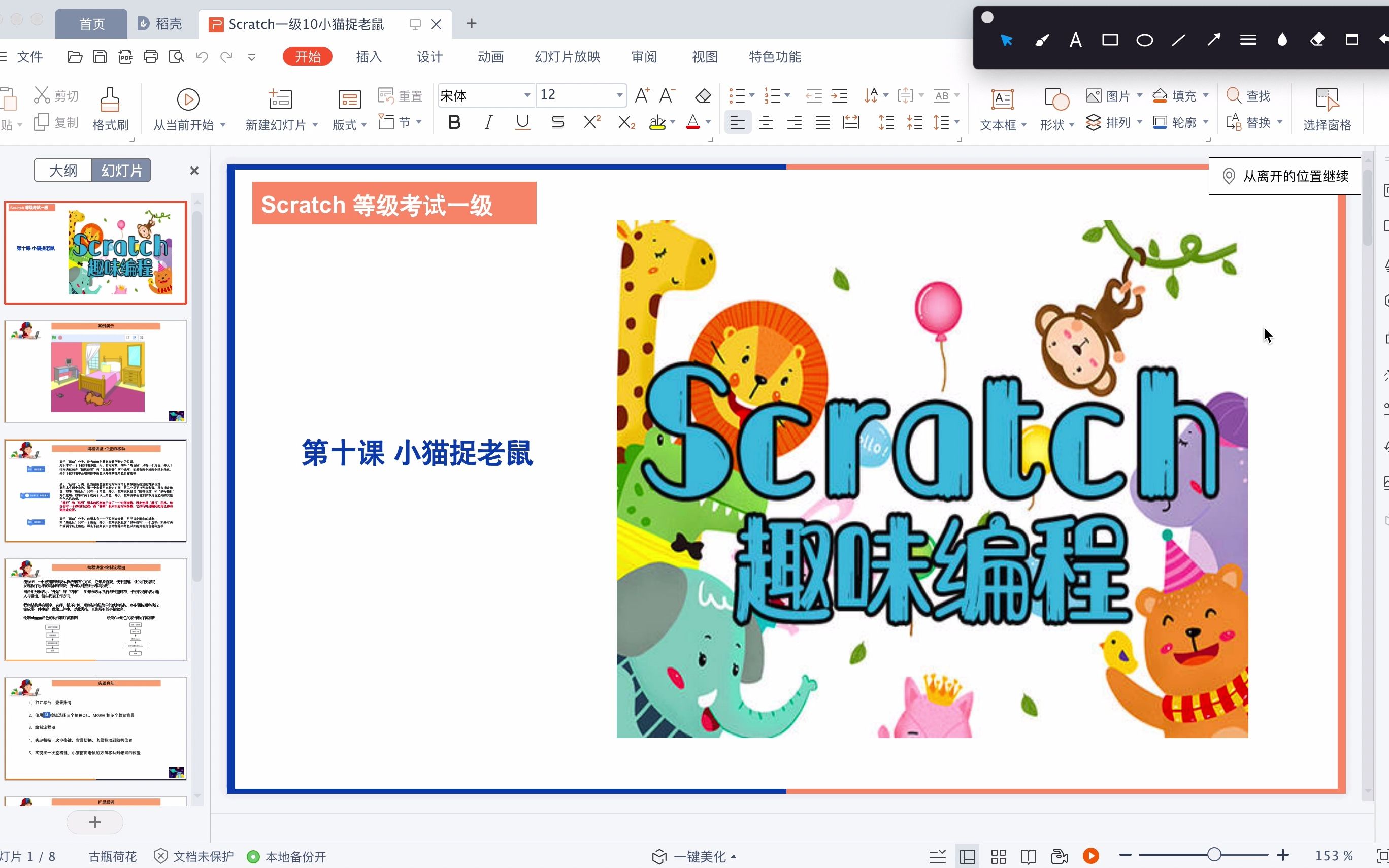Viewport: 1389px width, 868px height.
Task: Open the 插入 ribbon tab
Action: coord(369,57)
